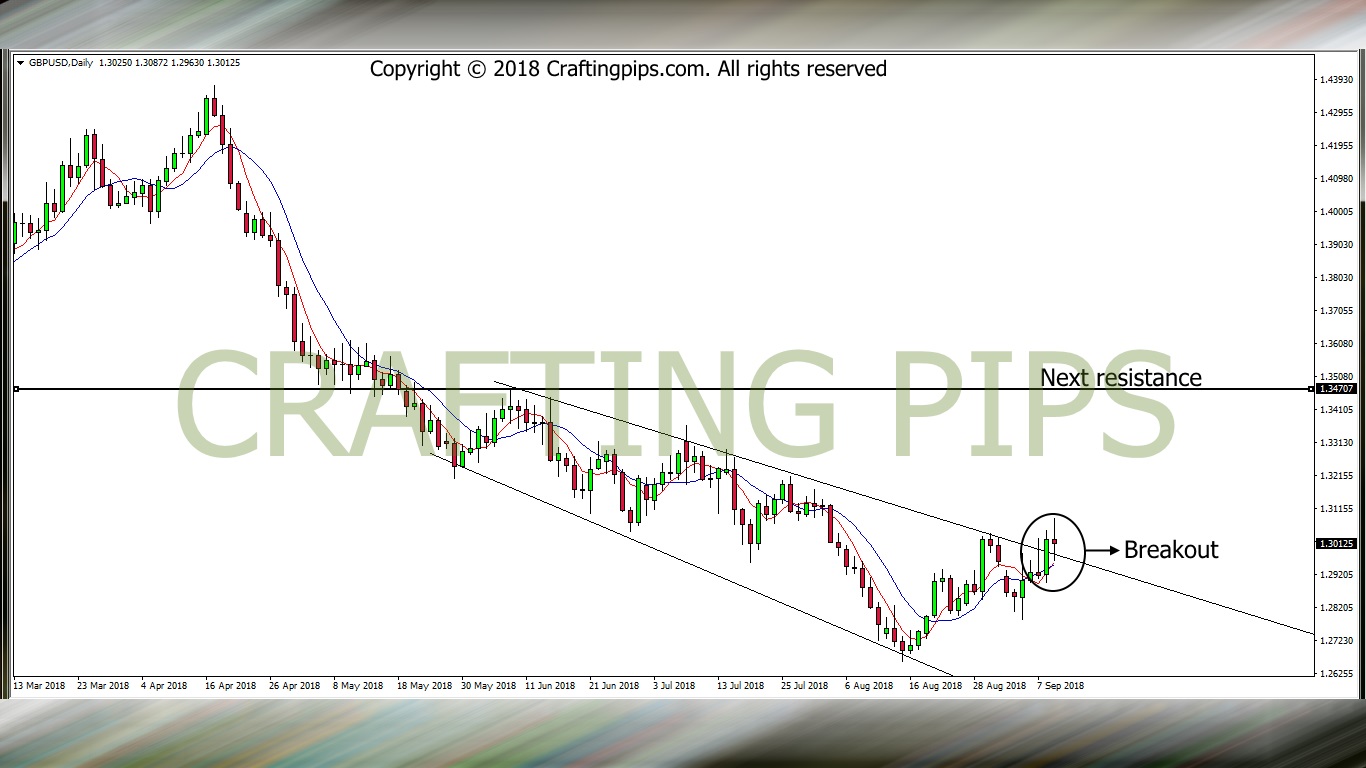Click the 1.29205 price scale value

[1337, 574]
